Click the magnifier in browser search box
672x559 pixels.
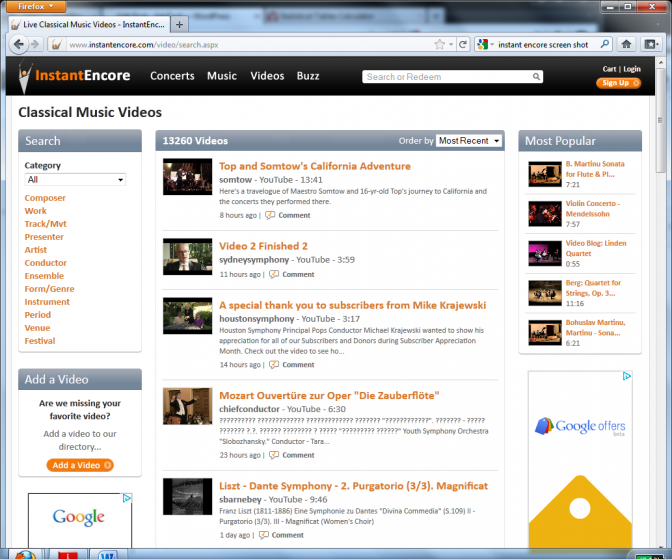[604, 44]
